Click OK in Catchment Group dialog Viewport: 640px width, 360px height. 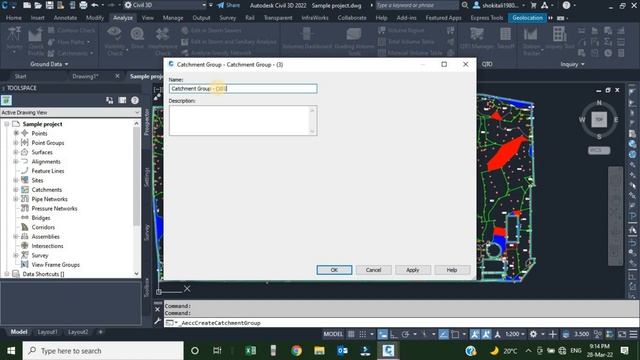(334, 270)
